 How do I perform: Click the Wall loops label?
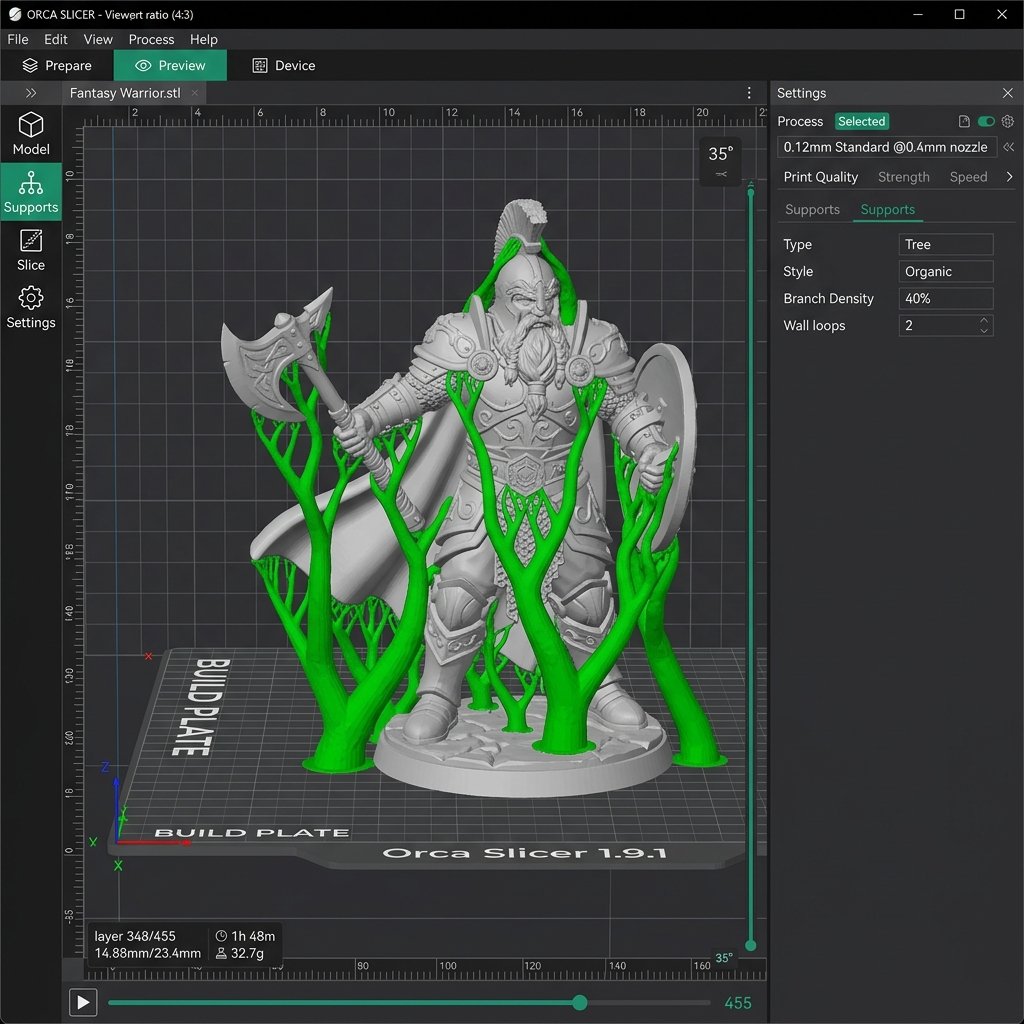click(814, 325)
